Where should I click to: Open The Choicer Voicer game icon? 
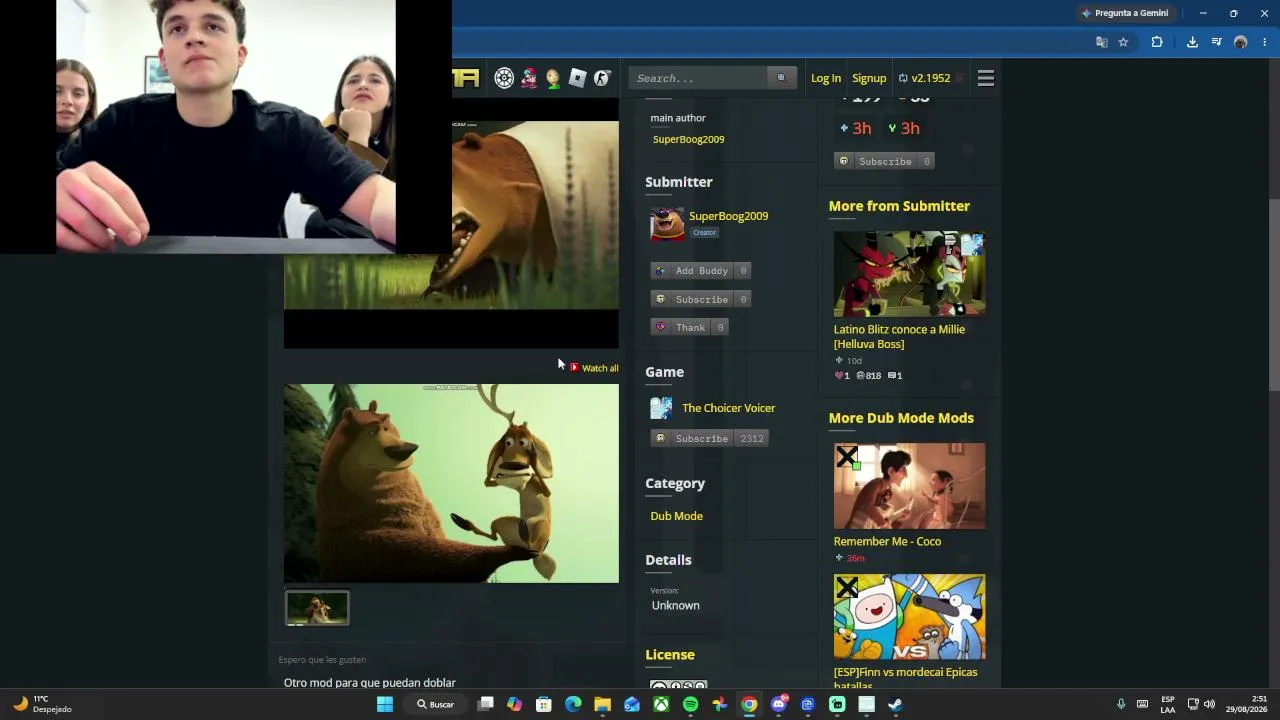(661, 408)
